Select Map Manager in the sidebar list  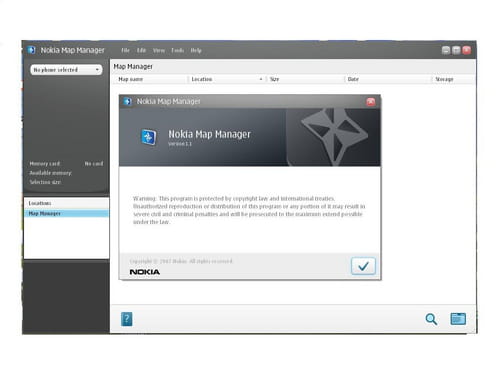(x=66, y=213)
